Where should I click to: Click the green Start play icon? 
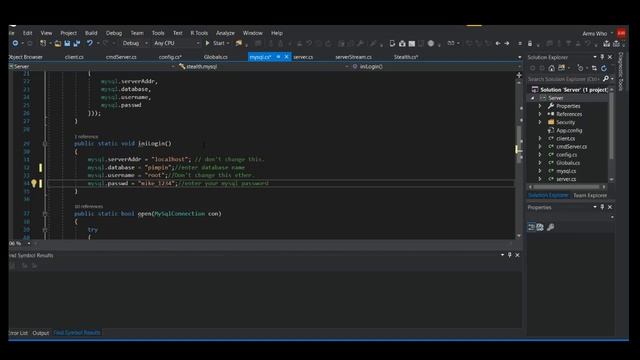[207, 43]
